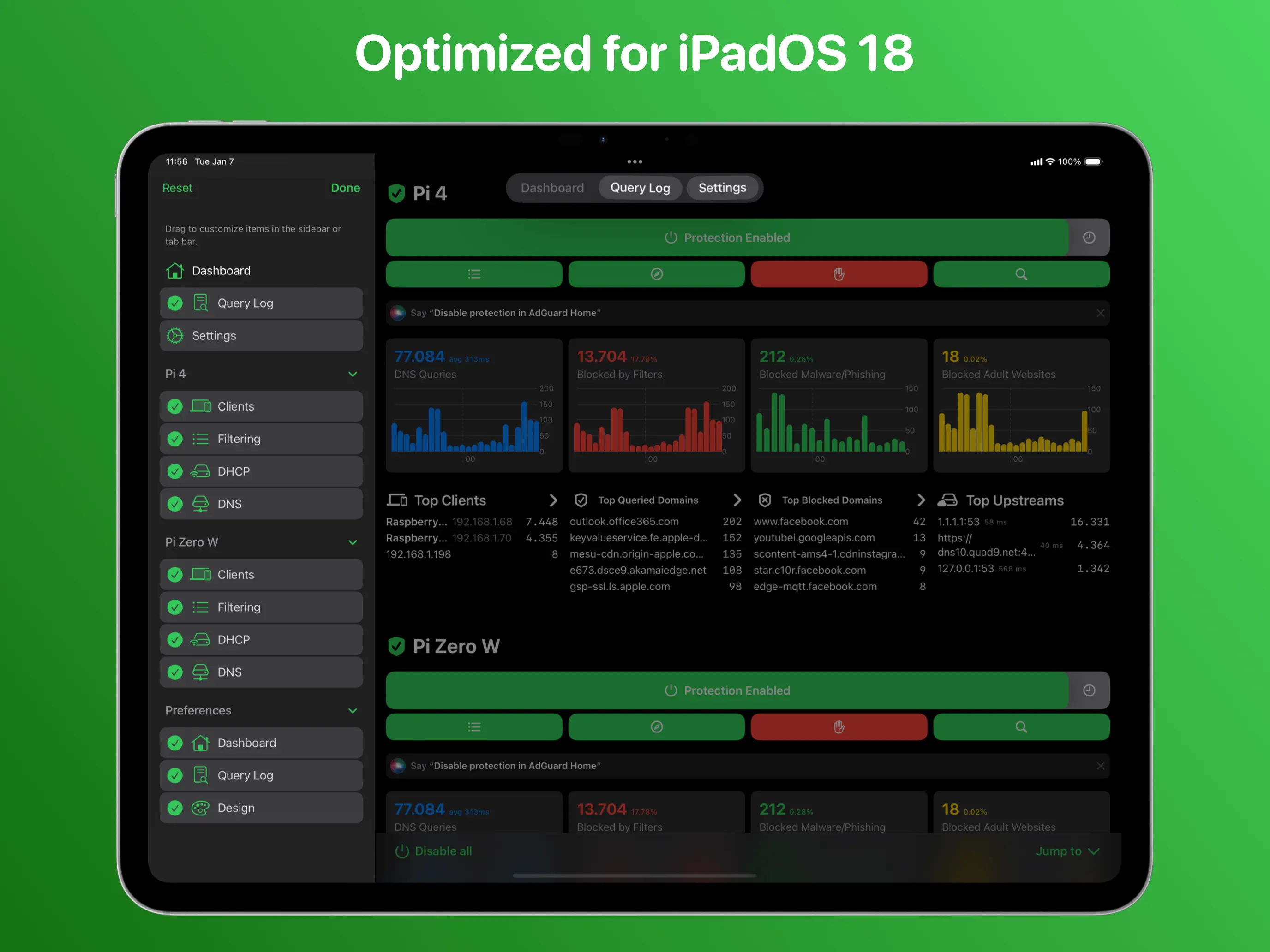Viewport: 1270px width, 952px height.
Task: Click the Pi 4 magnifying glass search button
Action: coord(1021,274)
